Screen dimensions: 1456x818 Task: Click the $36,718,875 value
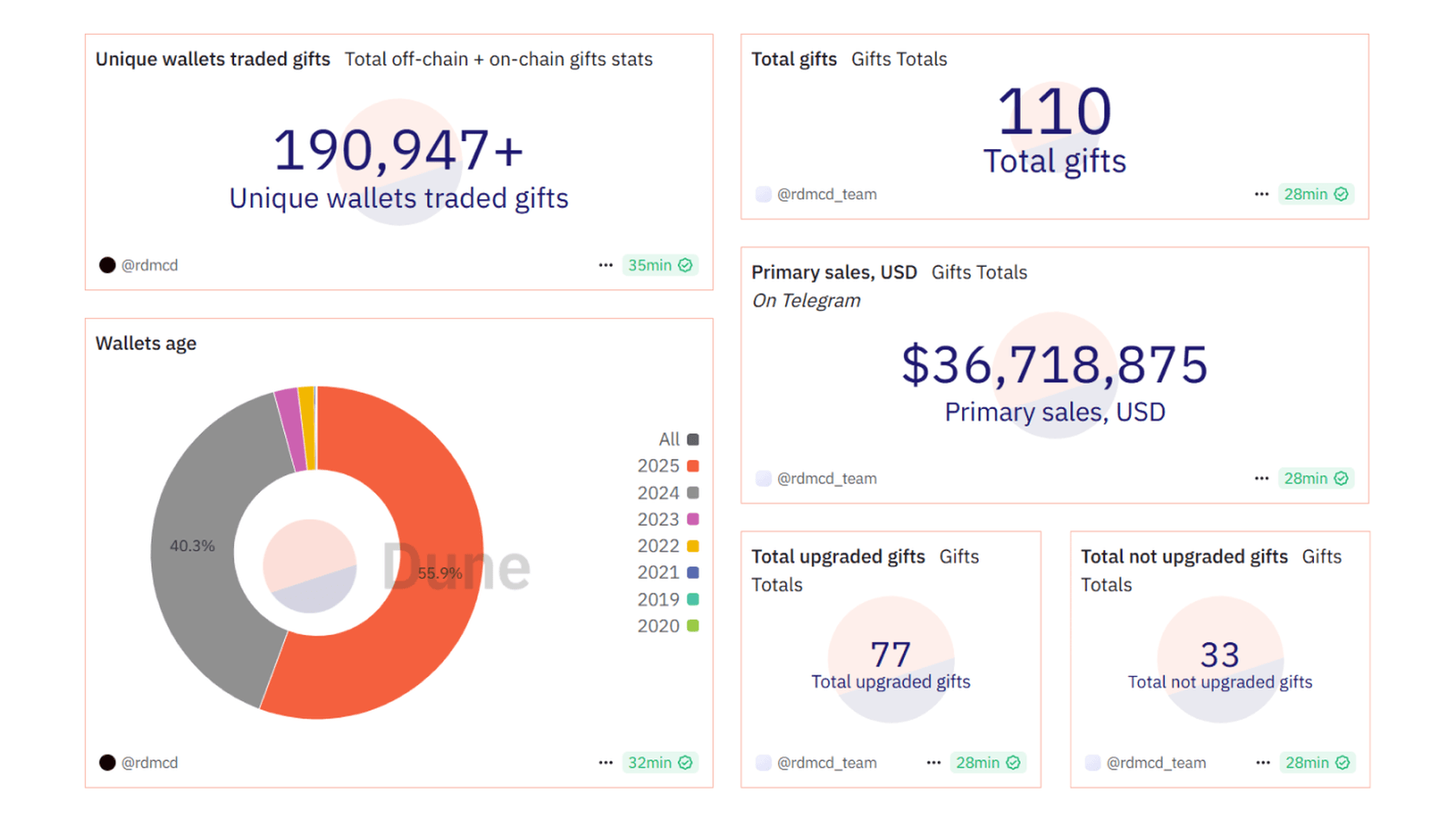click(x=1055, y=364)
